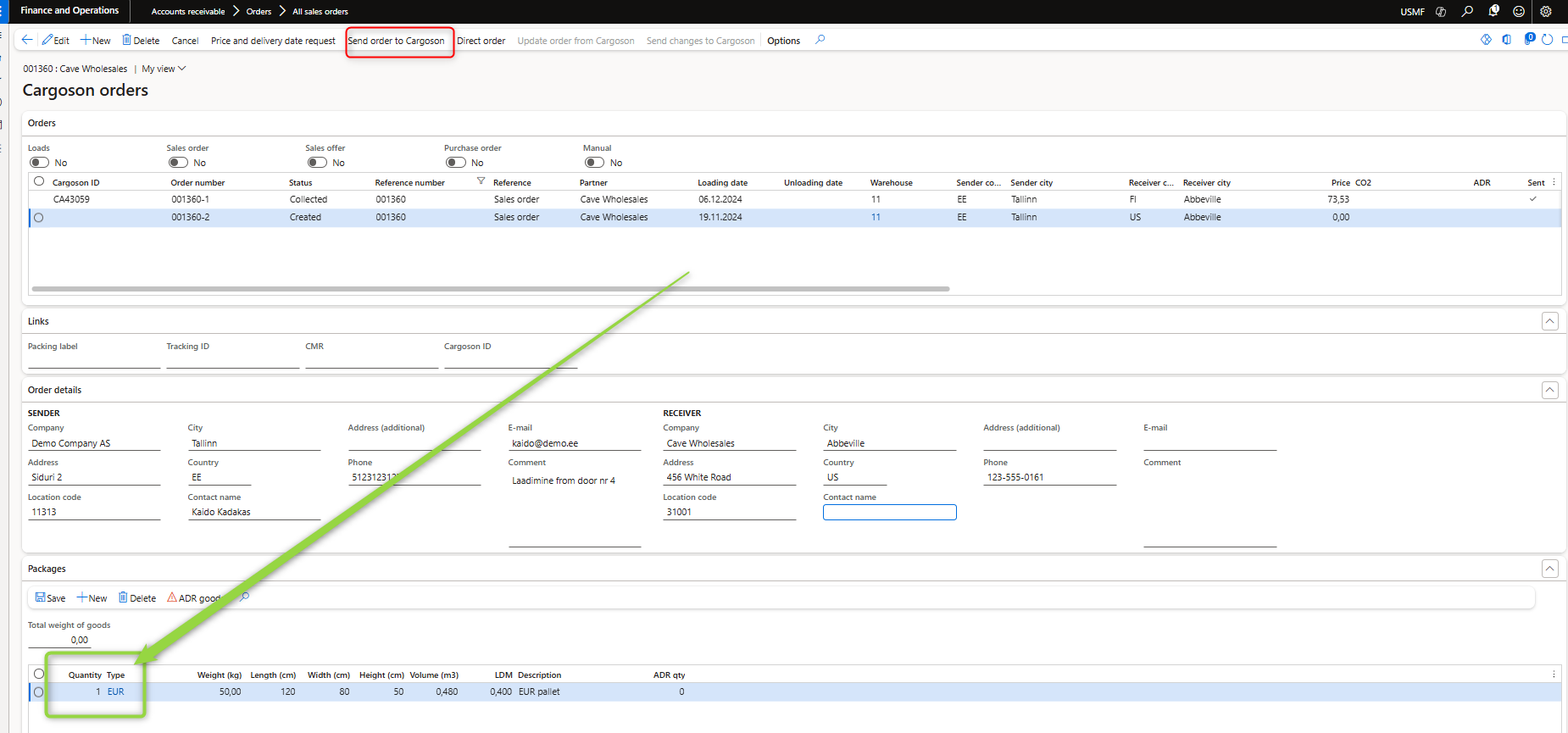This screenshot has height=733, width=1568.
Task: Click Finance and Operations home title
Action: 70,11
